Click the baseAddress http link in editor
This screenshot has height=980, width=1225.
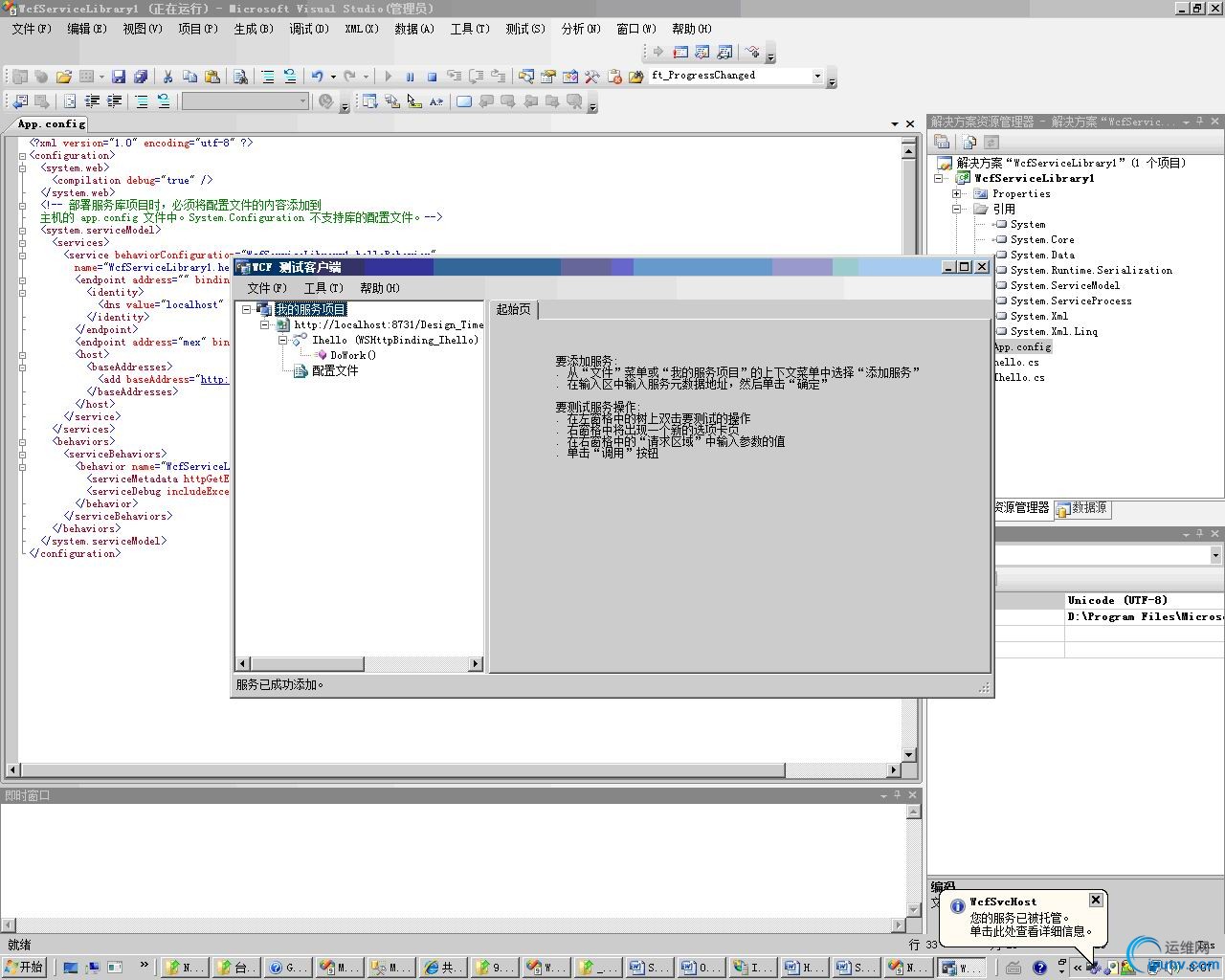(x=213, y=379)
